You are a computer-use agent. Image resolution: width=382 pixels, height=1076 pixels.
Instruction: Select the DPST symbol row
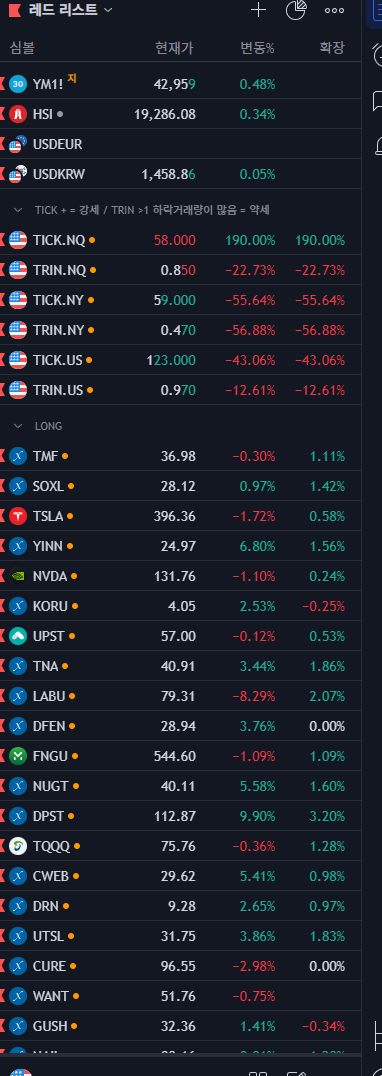pyautogui.click(x=180, y=816)
